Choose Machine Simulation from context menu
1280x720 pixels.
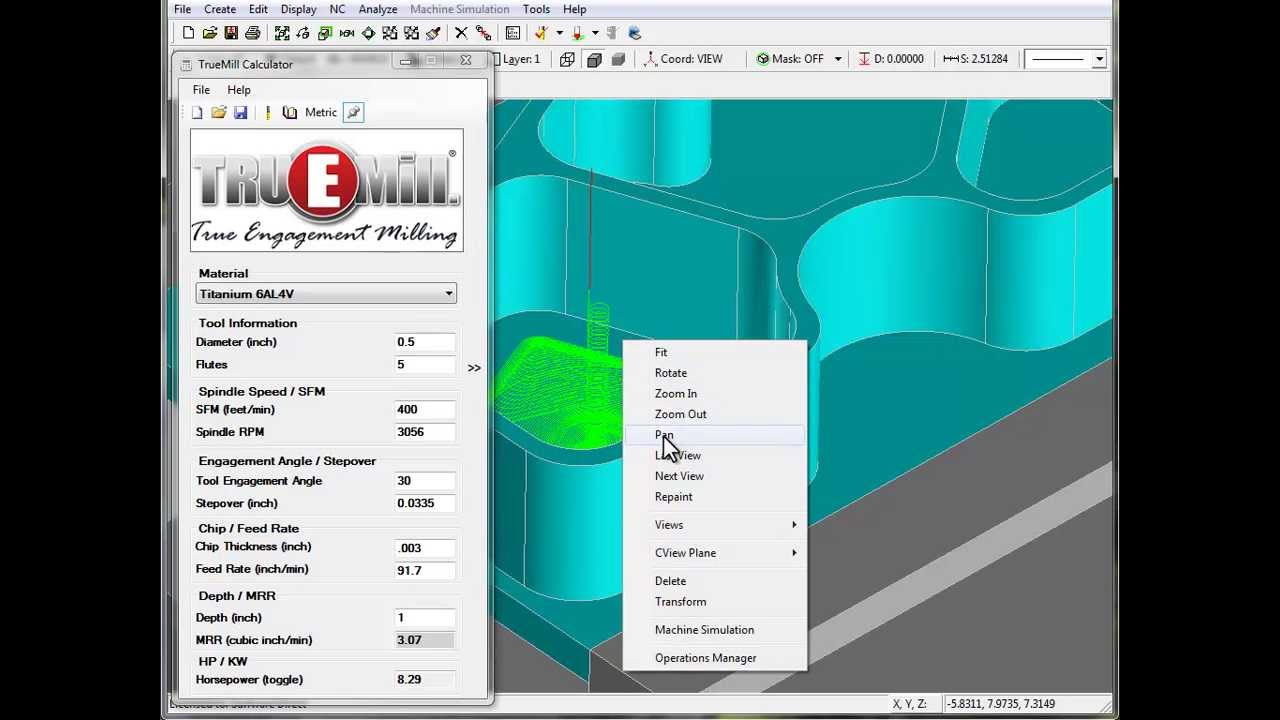click(704, 630)
